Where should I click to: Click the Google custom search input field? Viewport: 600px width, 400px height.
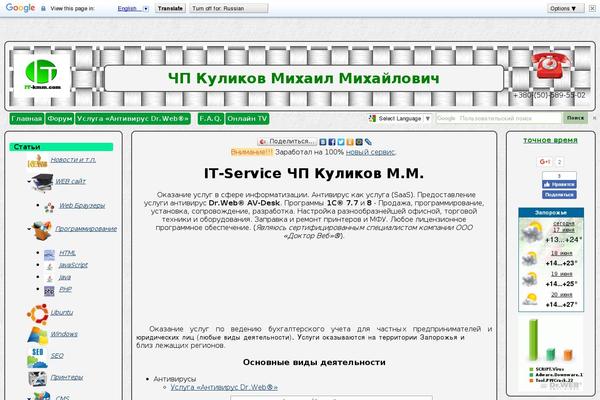499,118
